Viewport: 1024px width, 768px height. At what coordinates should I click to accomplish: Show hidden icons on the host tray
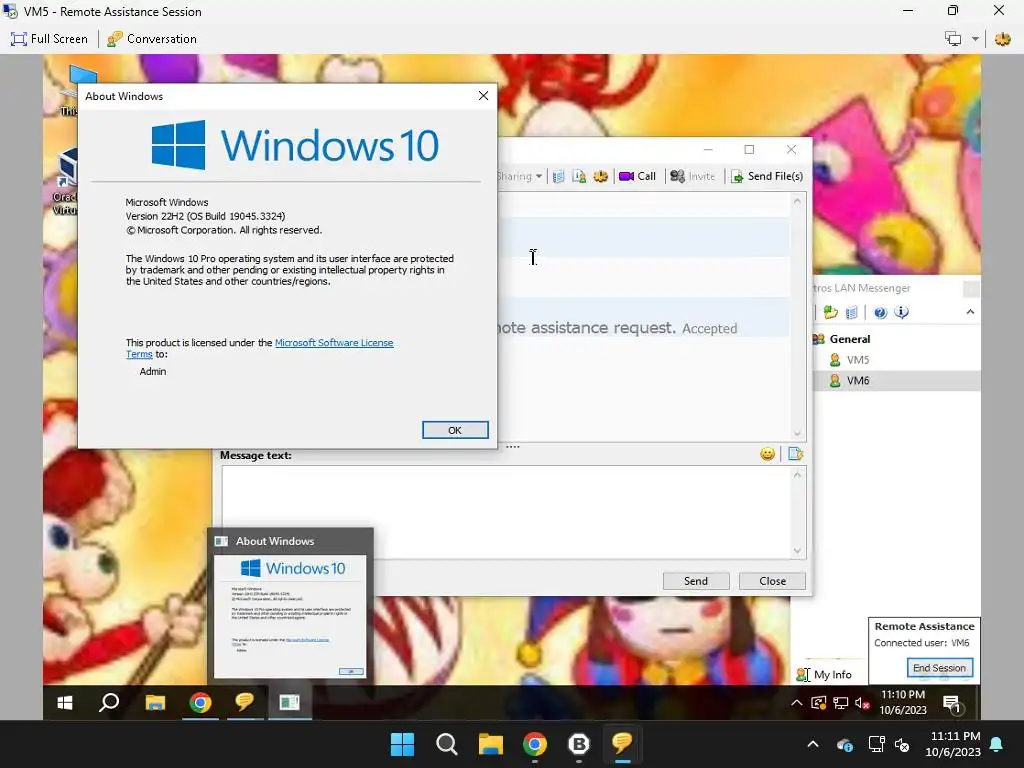[x=813, y=744]
